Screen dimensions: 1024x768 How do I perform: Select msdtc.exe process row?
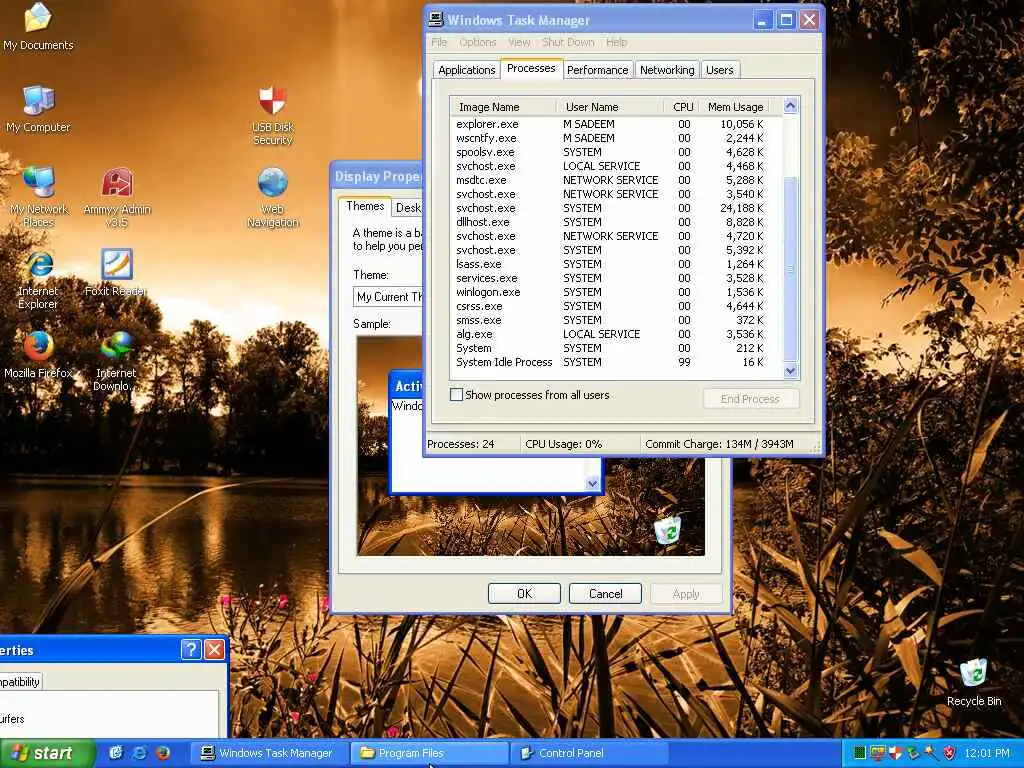tap(610, 180)
